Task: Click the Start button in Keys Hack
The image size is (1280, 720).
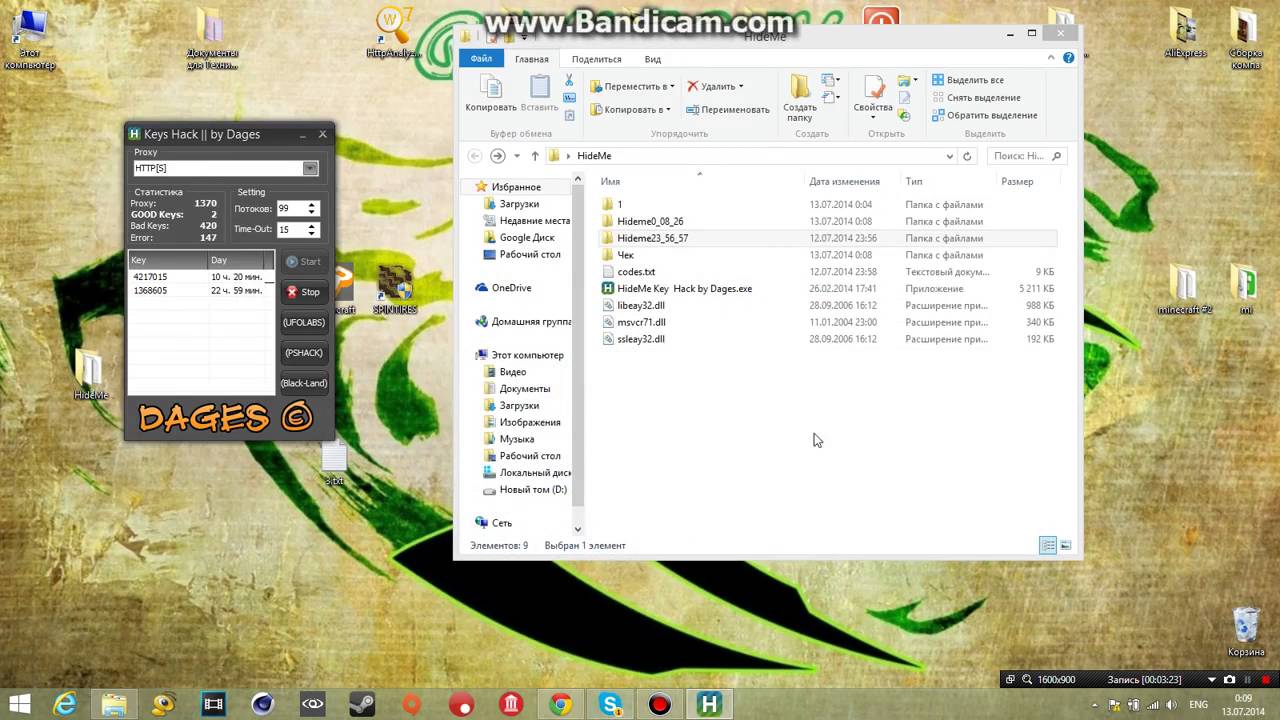Action: (303, 261)
